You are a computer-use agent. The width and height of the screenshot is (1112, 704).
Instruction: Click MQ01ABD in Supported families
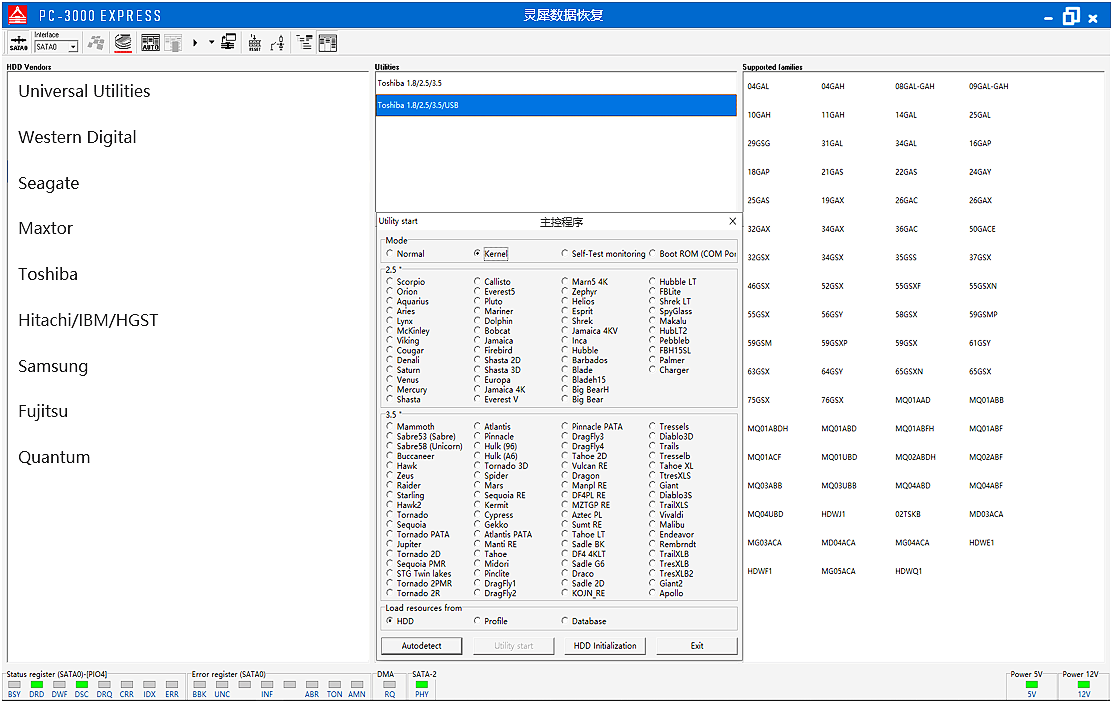pos(838,428)
